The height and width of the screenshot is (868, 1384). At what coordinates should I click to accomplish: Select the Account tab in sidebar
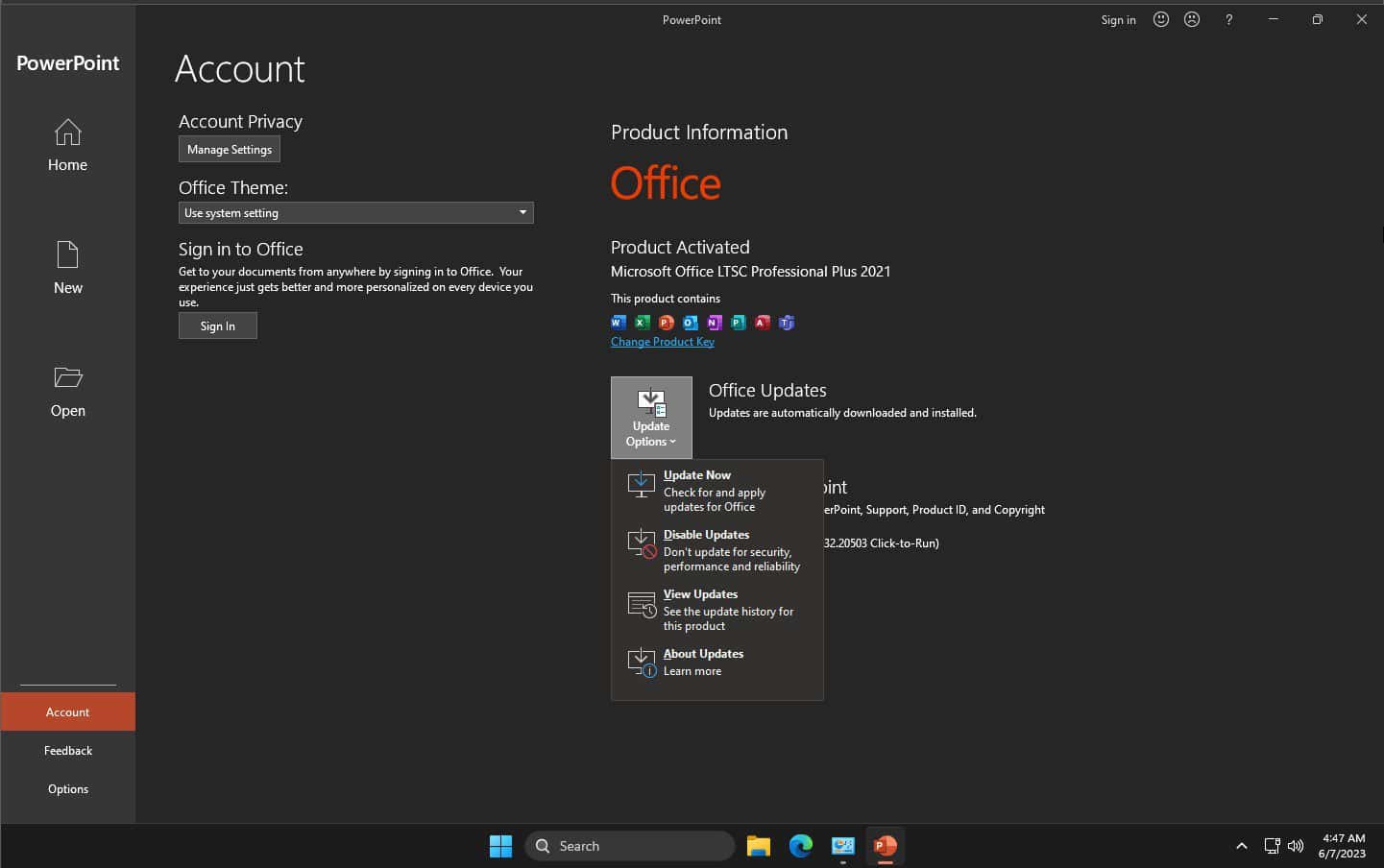coord(67,712)
